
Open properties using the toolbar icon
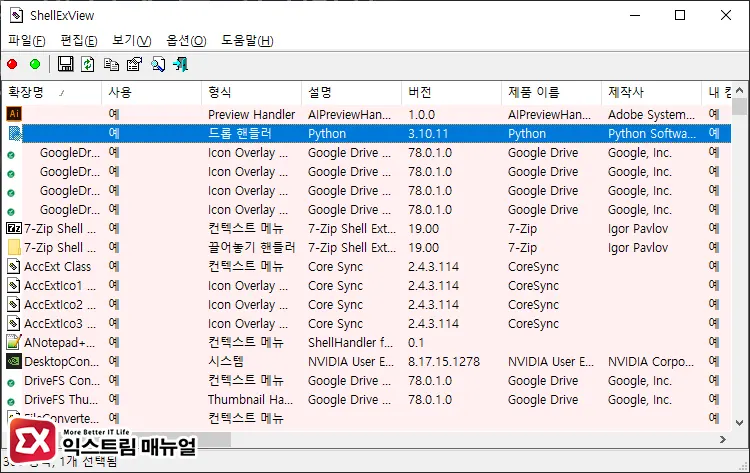point(134,65)
